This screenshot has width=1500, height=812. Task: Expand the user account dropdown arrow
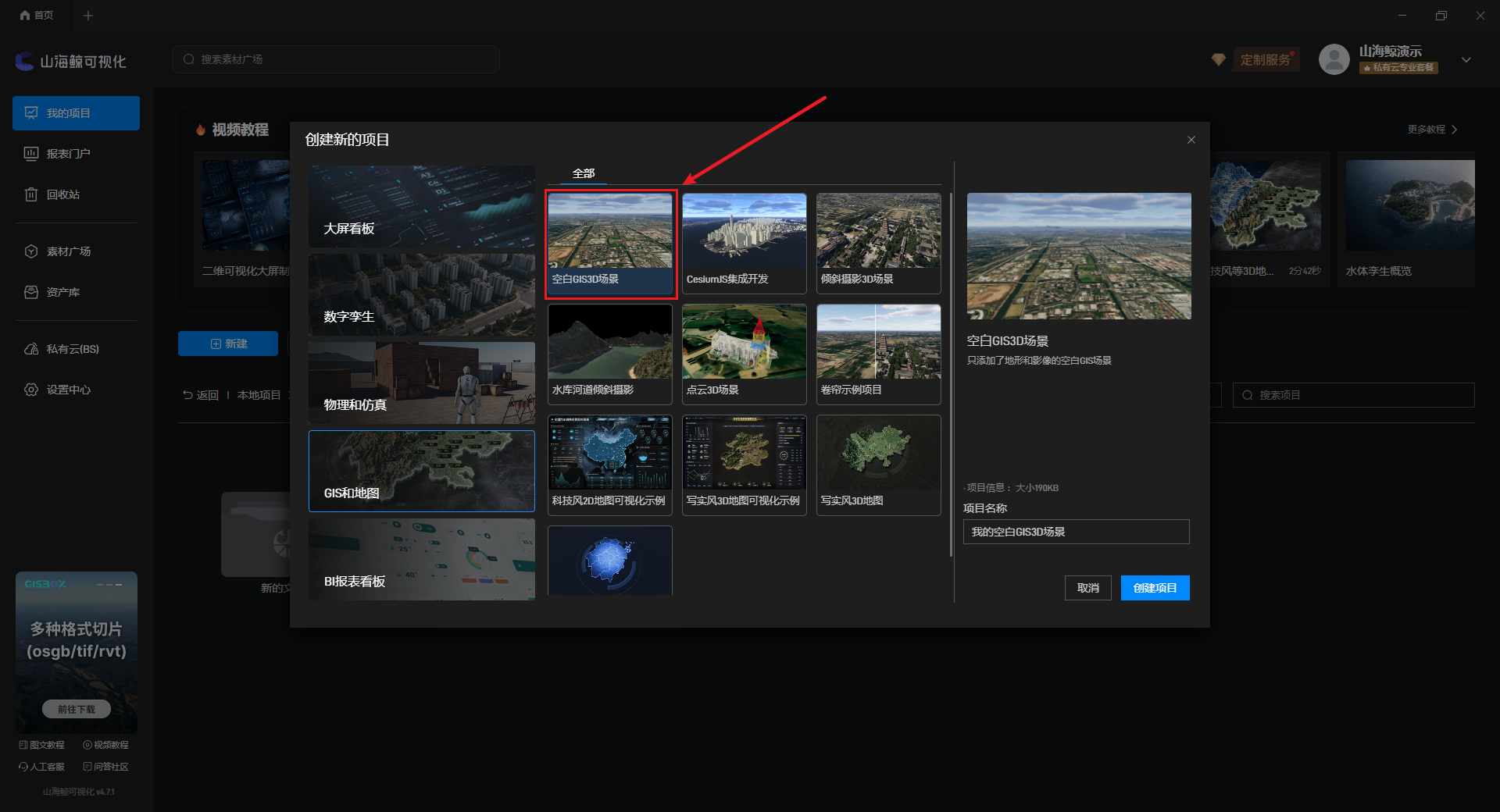(1466, 60)
